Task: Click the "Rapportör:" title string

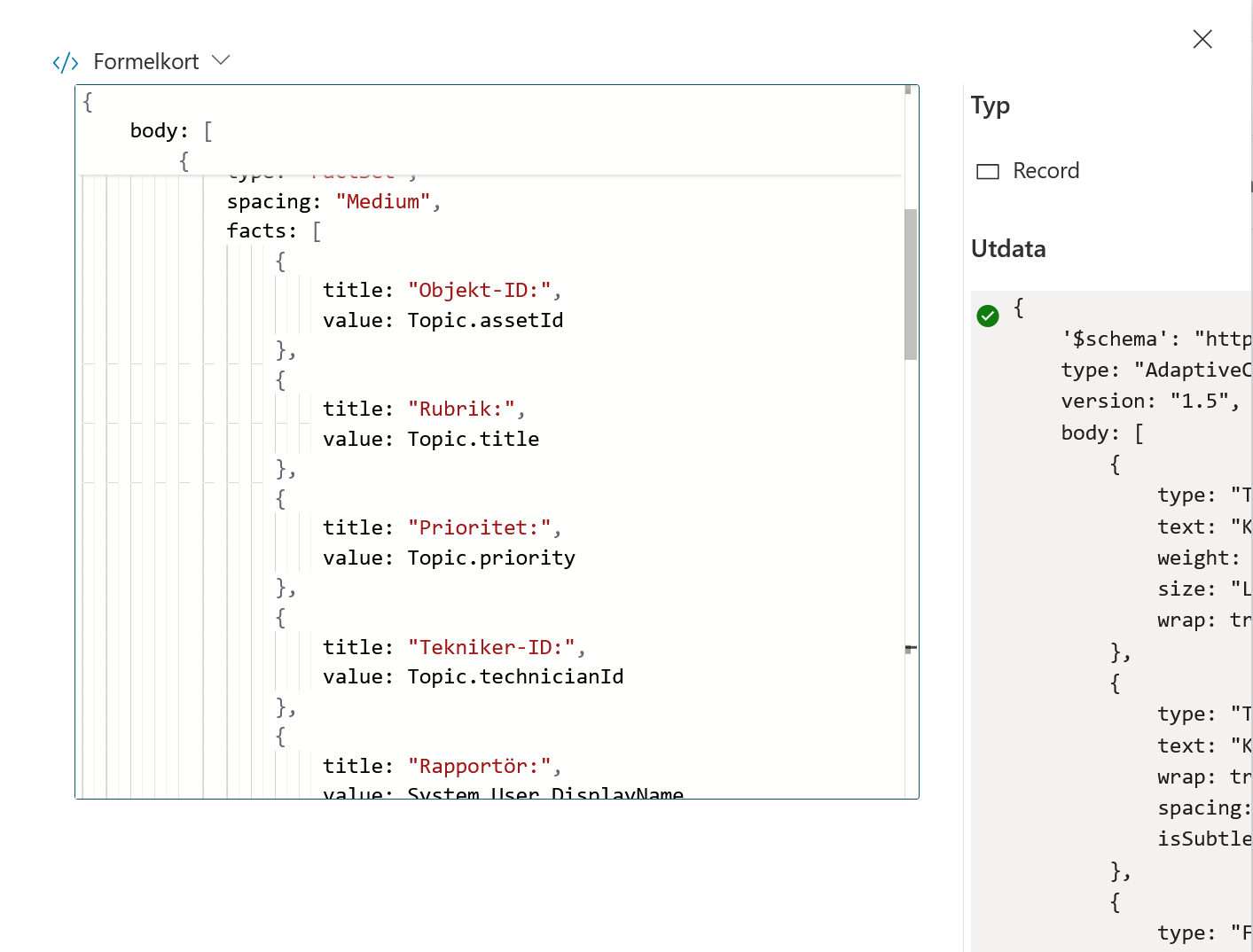Action: [x=480, y=766]
